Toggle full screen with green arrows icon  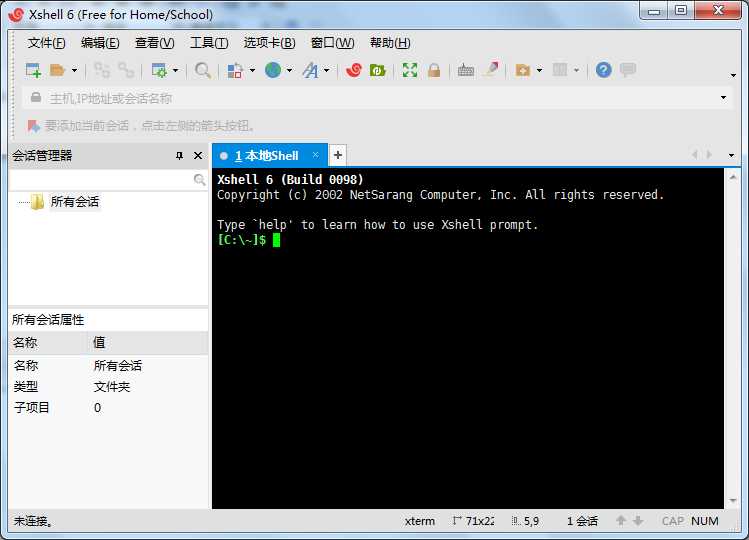pos(410,70)
